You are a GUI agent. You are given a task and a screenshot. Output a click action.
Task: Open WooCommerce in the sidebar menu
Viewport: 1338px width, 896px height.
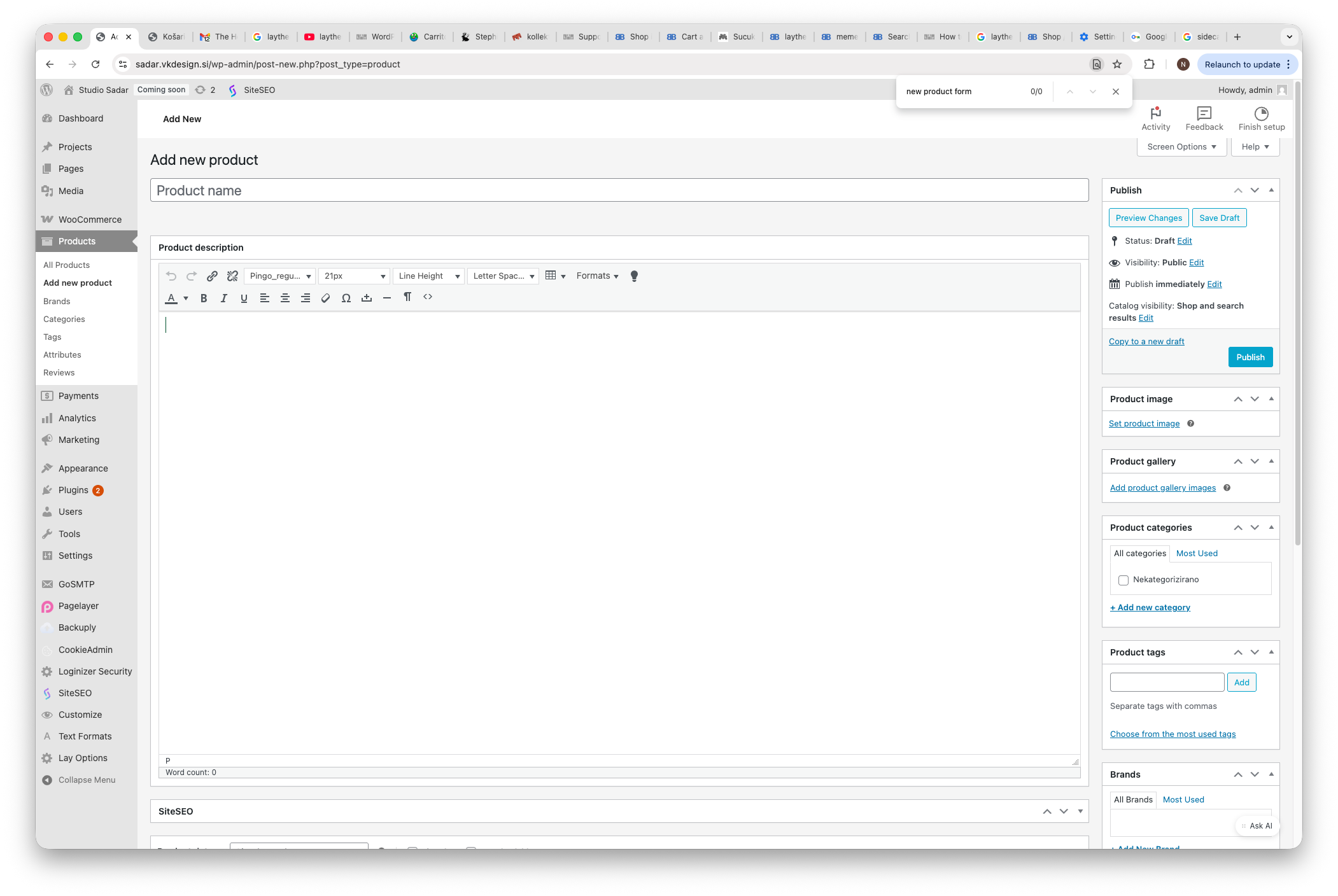click(x=90, y=220)
